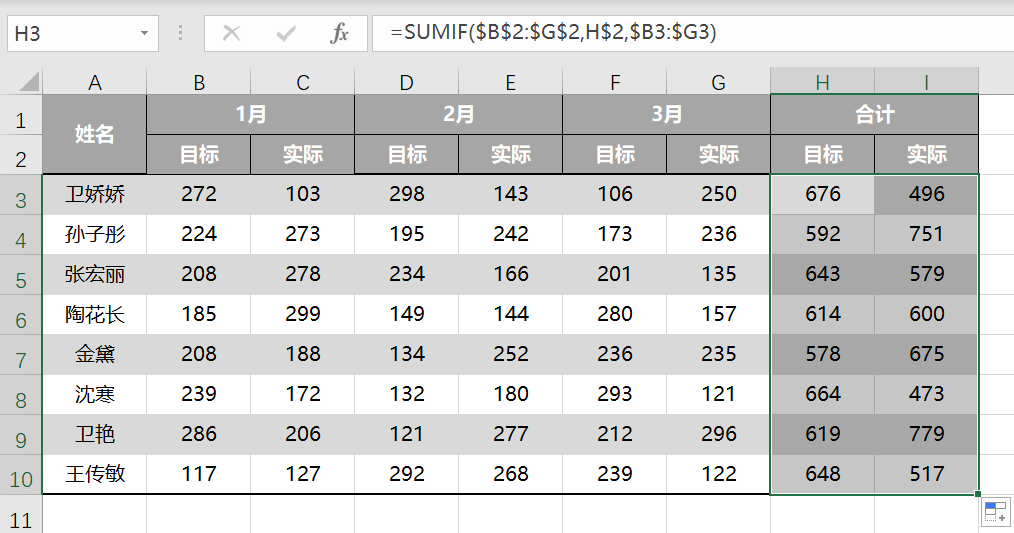The width and height of the screenshot is (1014, 533).
Task: Click the 姓名 header cell
Action: 95,135
